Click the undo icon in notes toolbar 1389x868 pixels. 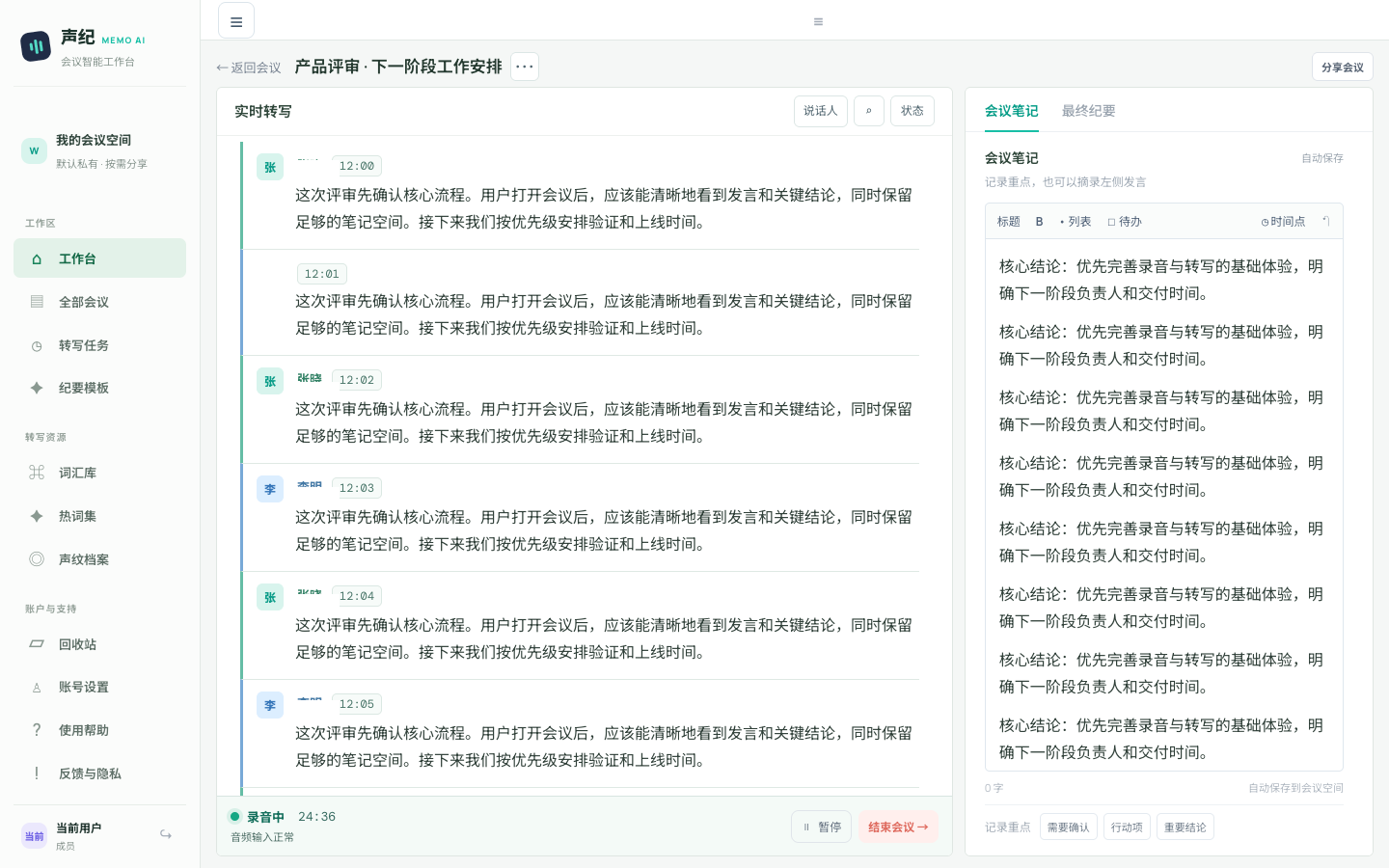pyautogui.click(x=1326, y=221)
